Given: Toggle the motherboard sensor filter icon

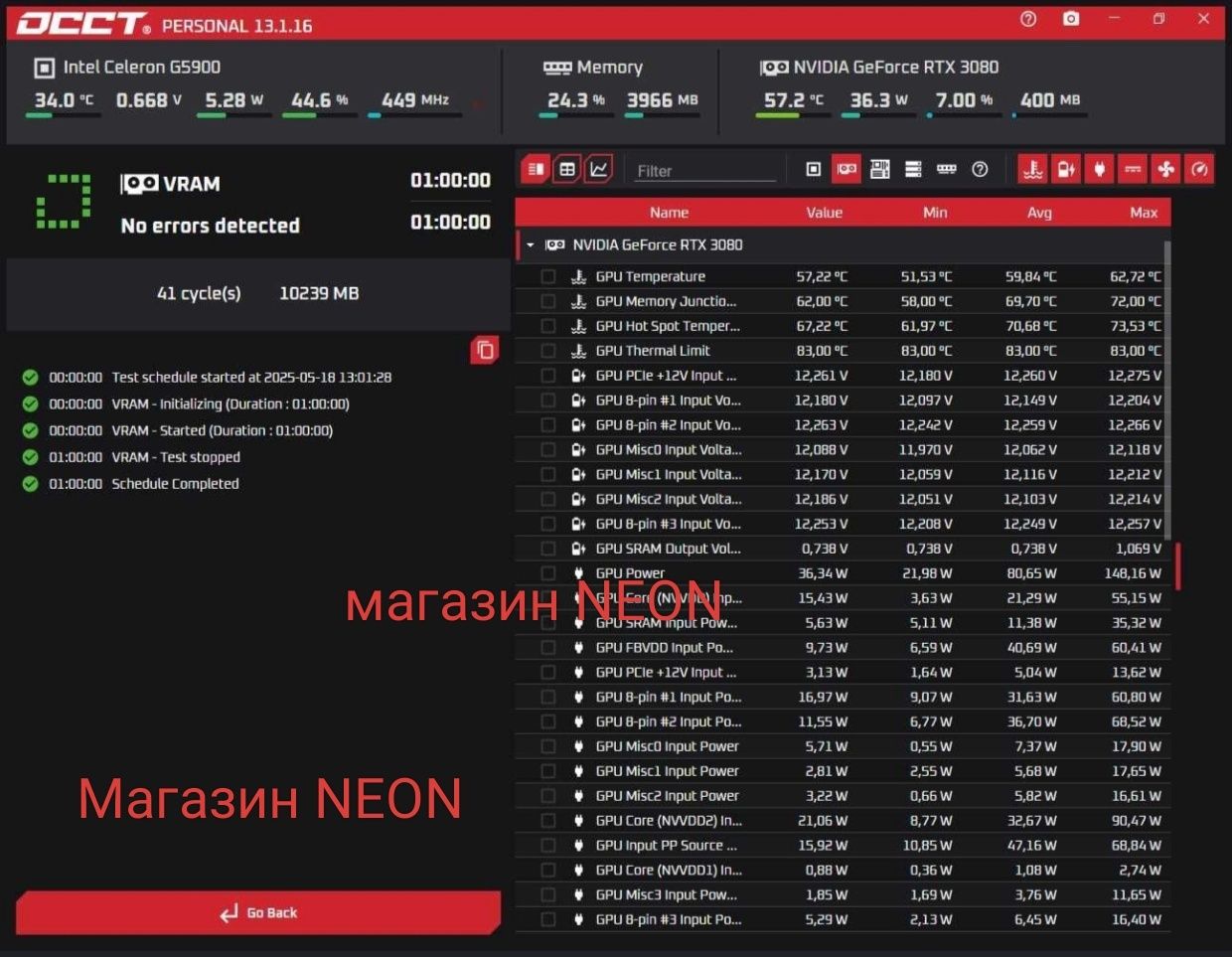Looking at the screenshot, I should pos(879,170).
